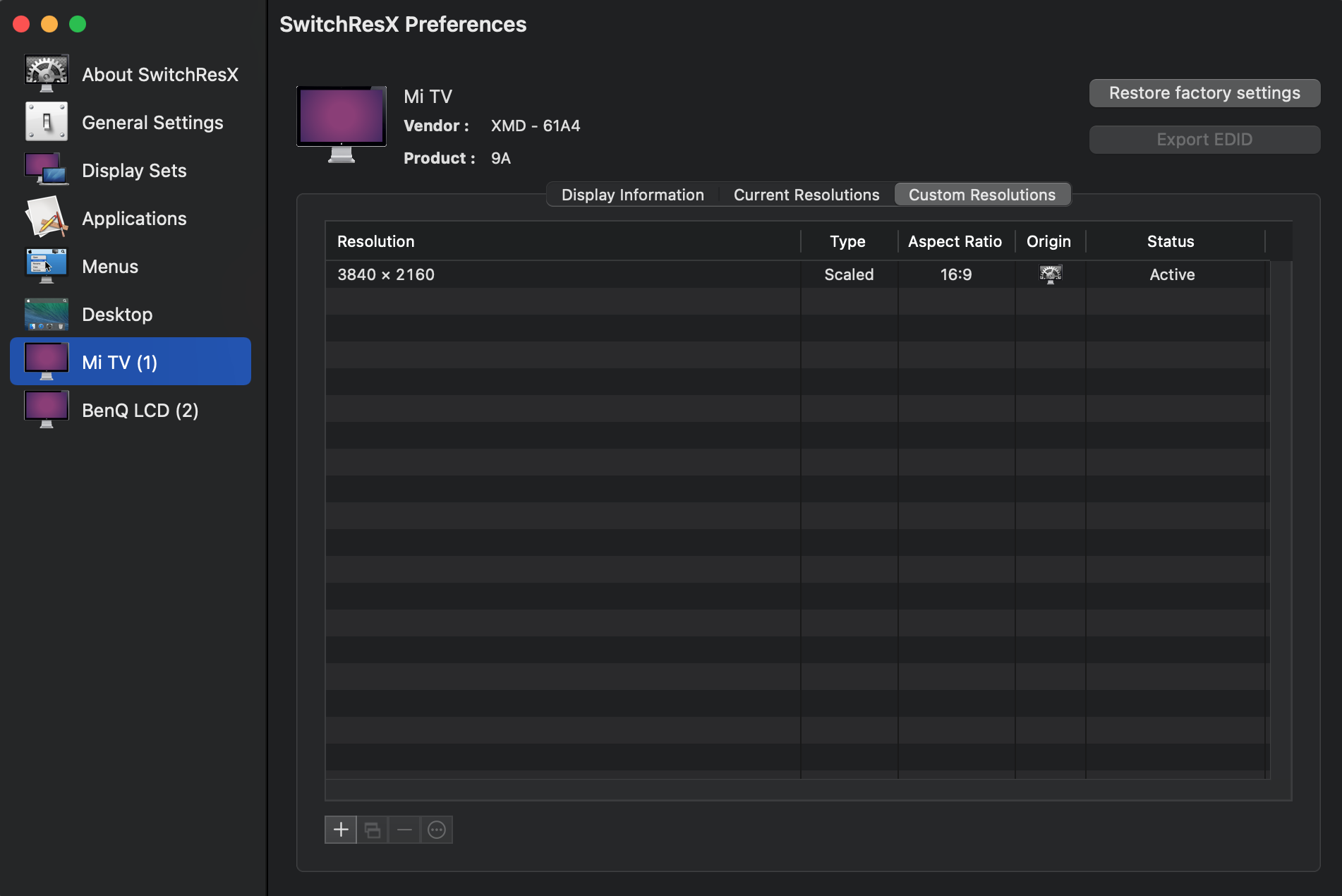Viewport: 1342px width, 896px height.
Task: Select the BenQ LCD (2) monitor icon
Action: coord(47,410)
